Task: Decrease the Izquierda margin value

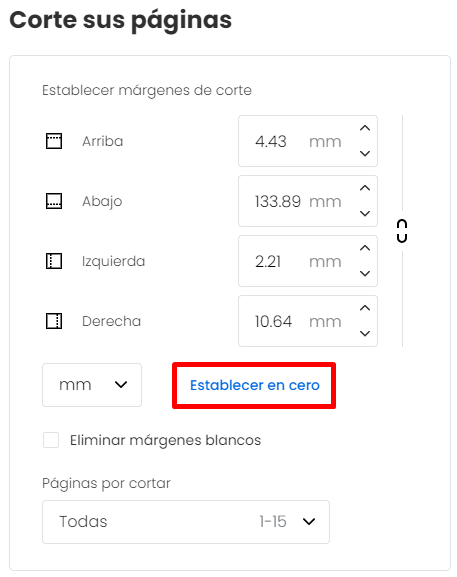Action: pyautogui.click(x=365, y=273)
